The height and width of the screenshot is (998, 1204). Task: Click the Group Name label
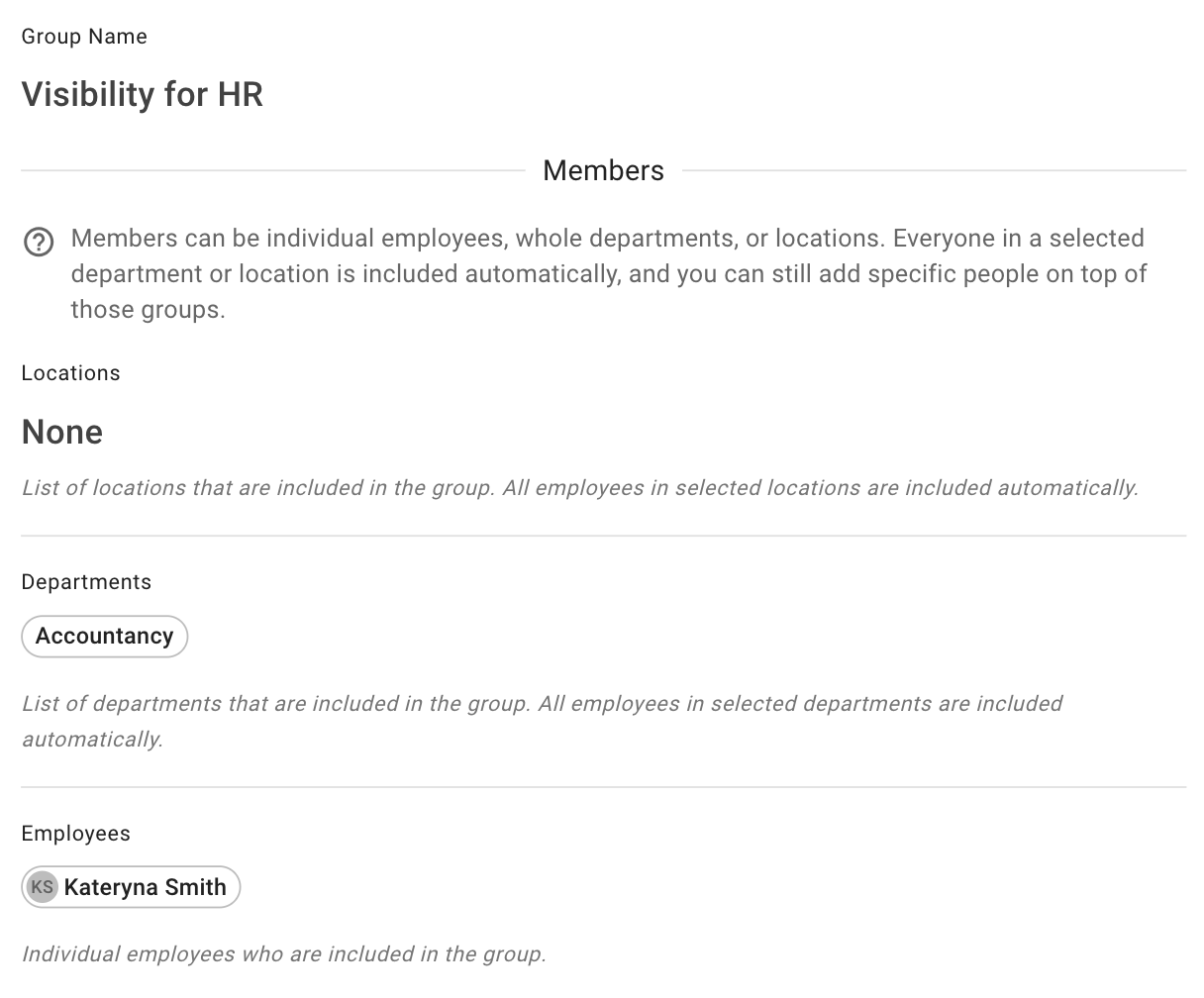[84, 36]
